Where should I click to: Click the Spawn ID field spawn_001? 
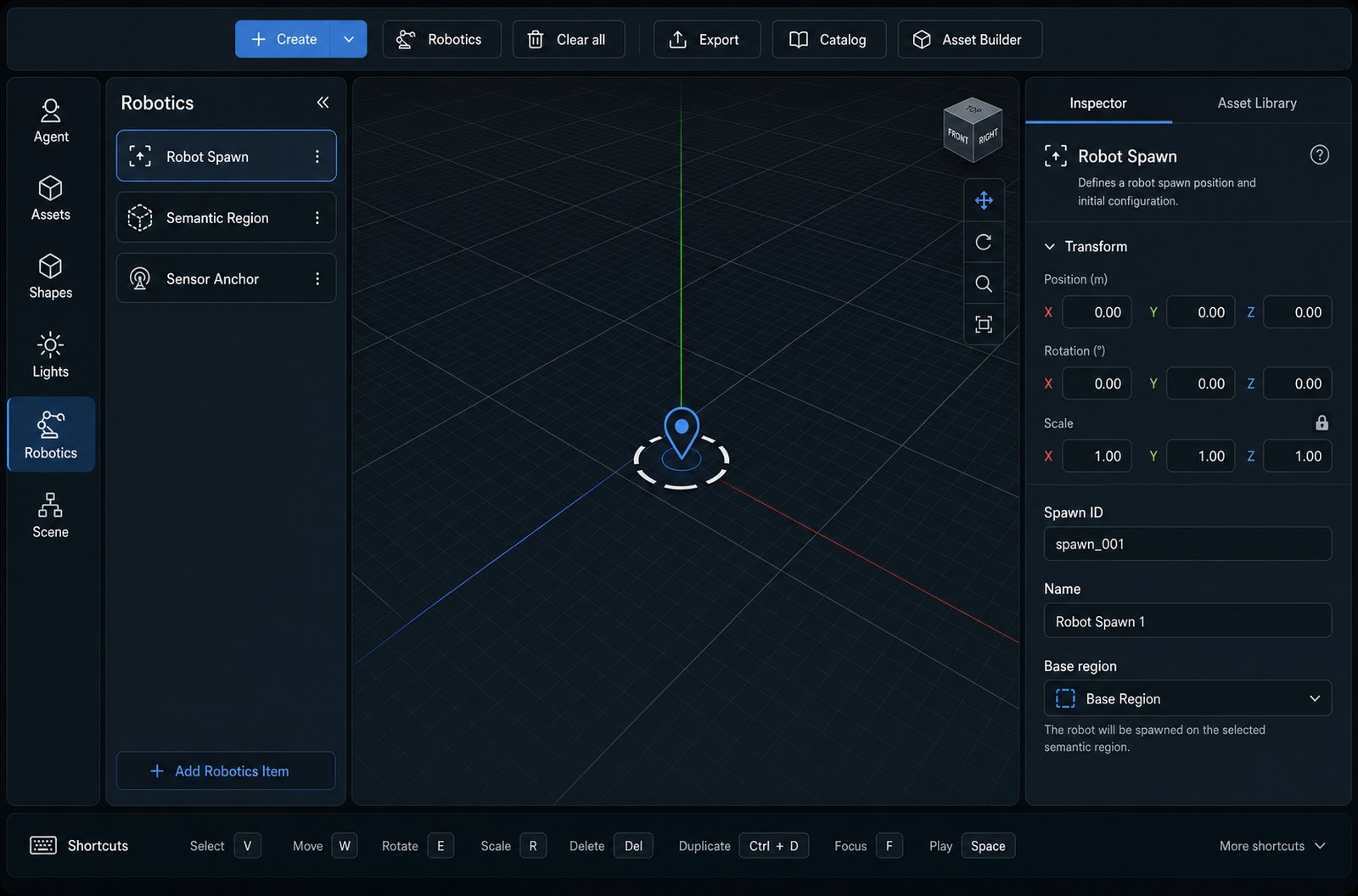[x=1187, y=544]
